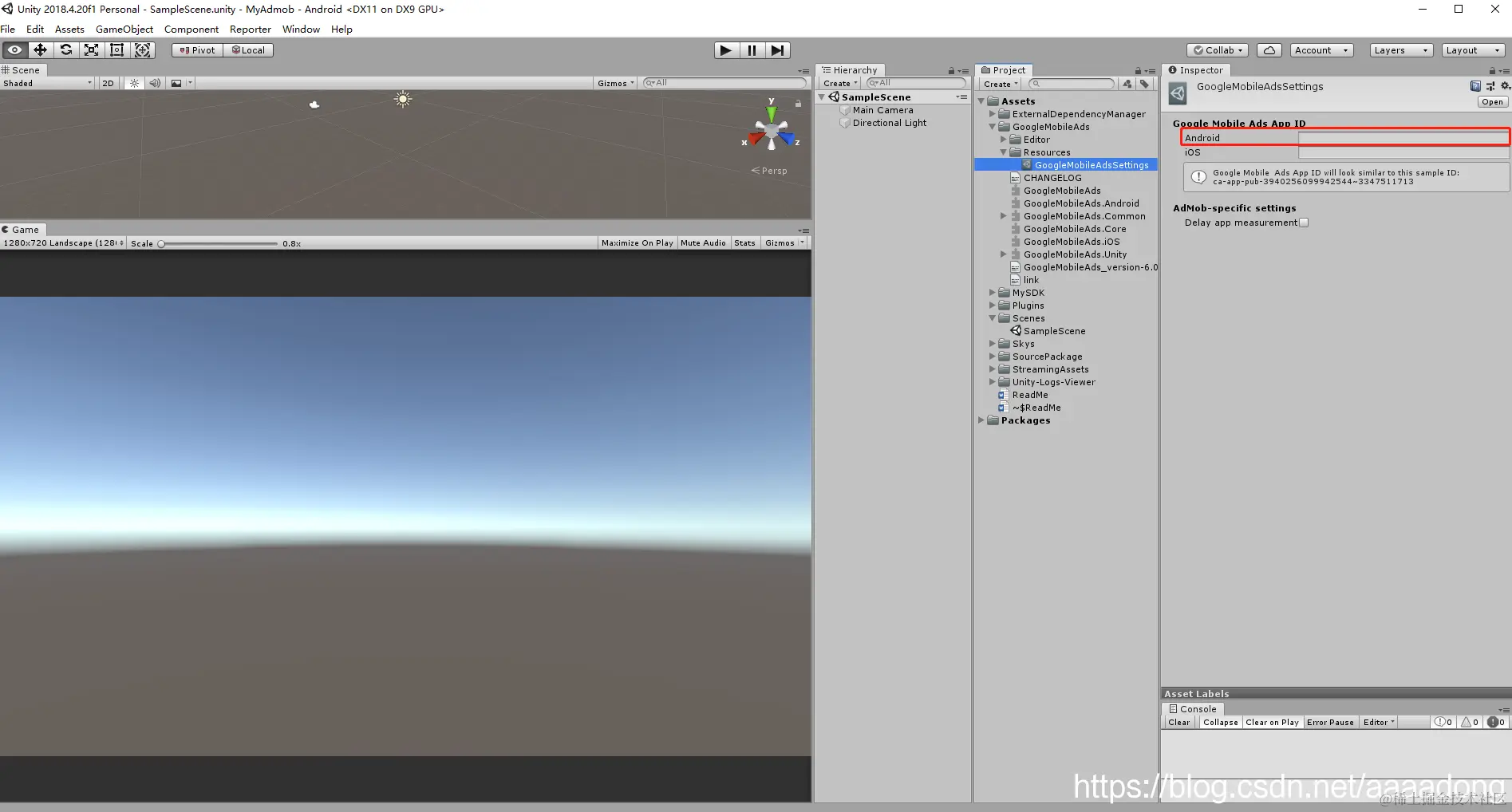Screen dimensions: 1512x812
Task: Toggle Stats overlay in Game view
Action: (744, 243)
